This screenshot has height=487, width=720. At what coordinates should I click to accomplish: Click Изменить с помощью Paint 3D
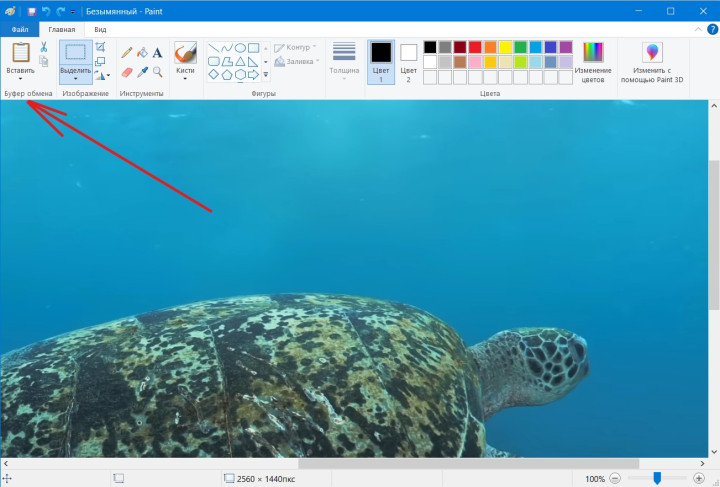(653, 62)
